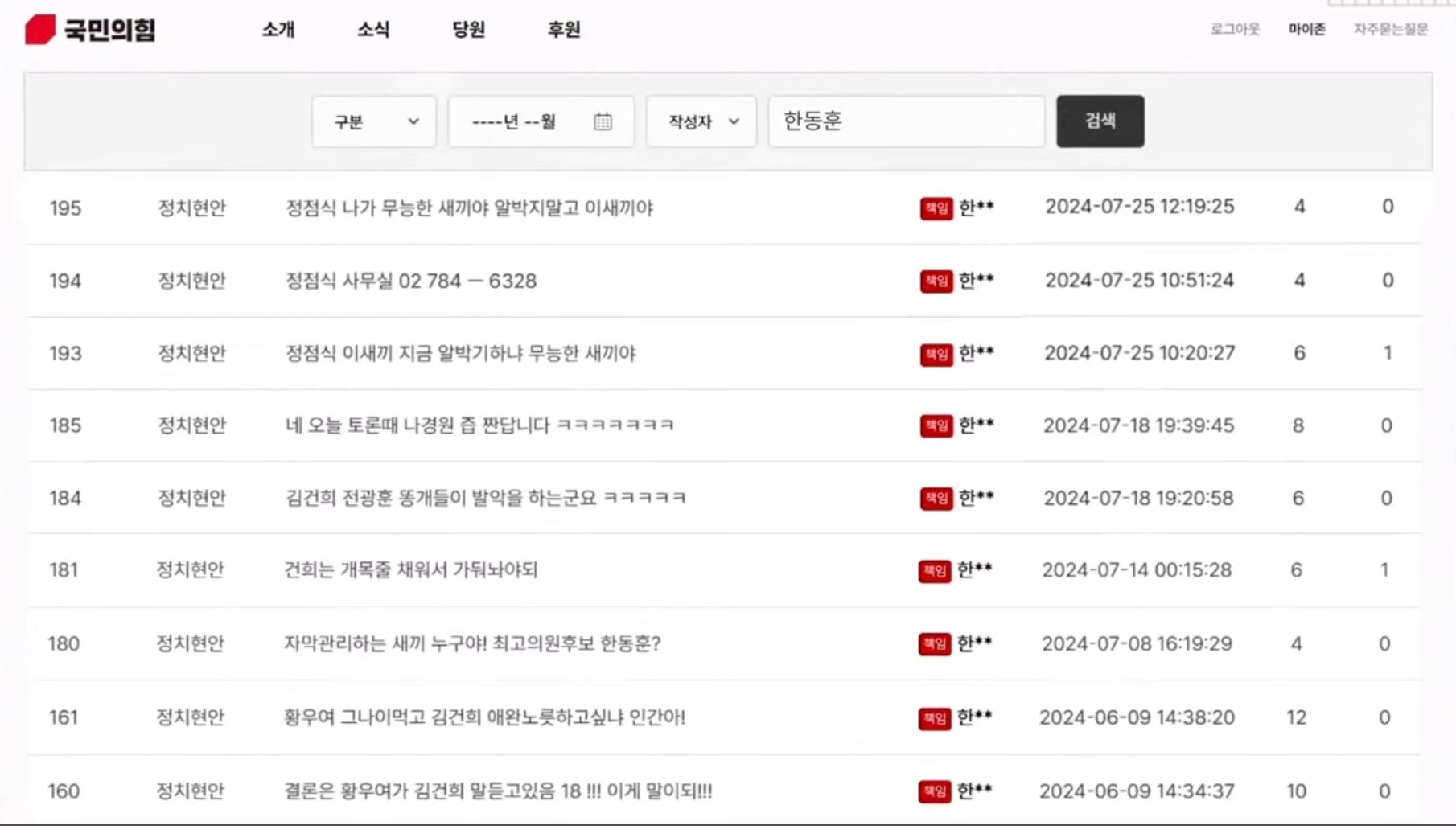1456x826 pixels.
Task: Open the 후원 menu
Action: point(563,30)
